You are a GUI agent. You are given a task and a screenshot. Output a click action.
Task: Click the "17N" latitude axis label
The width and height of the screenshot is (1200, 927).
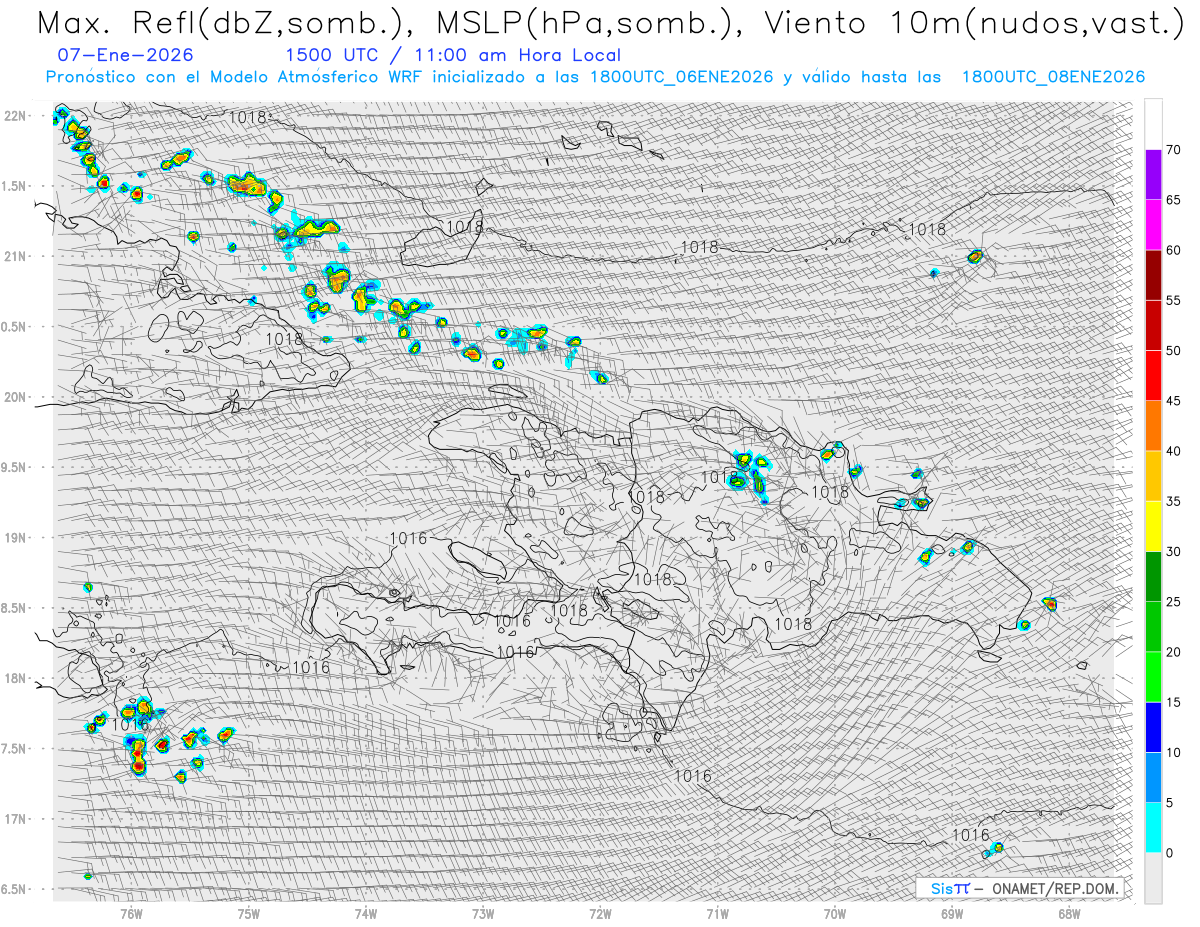[16, 819]
